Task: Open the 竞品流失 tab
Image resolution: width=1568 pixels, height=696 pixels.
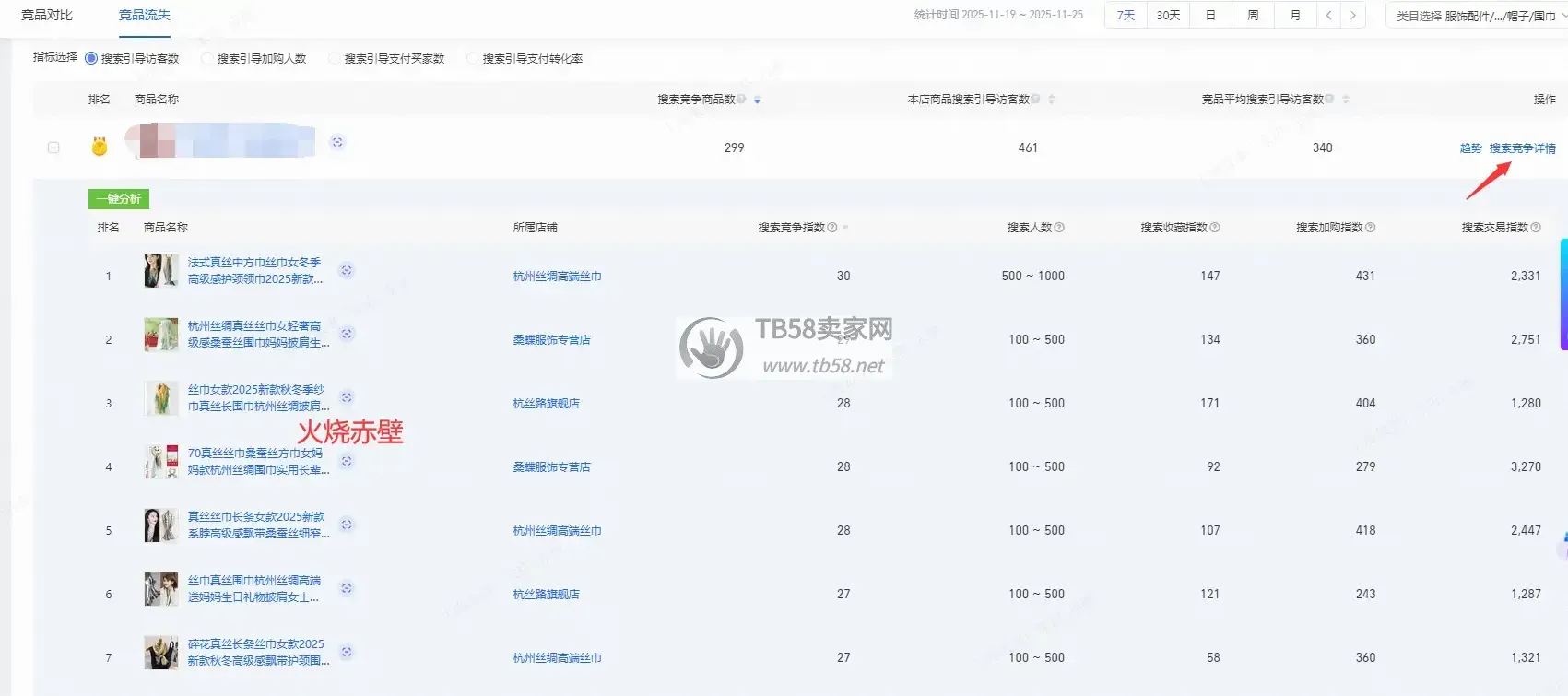Action: [x=145, y=15]
